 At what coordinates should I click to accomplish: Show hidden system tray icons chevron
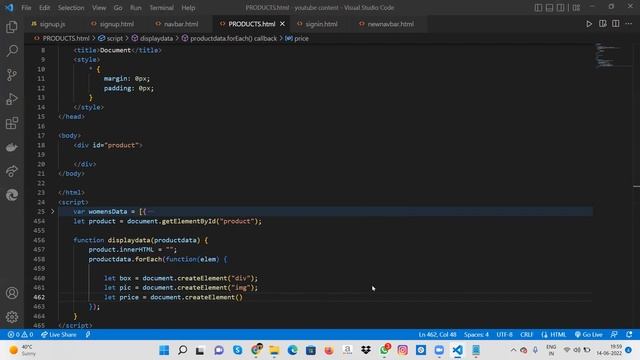point(513,350)
